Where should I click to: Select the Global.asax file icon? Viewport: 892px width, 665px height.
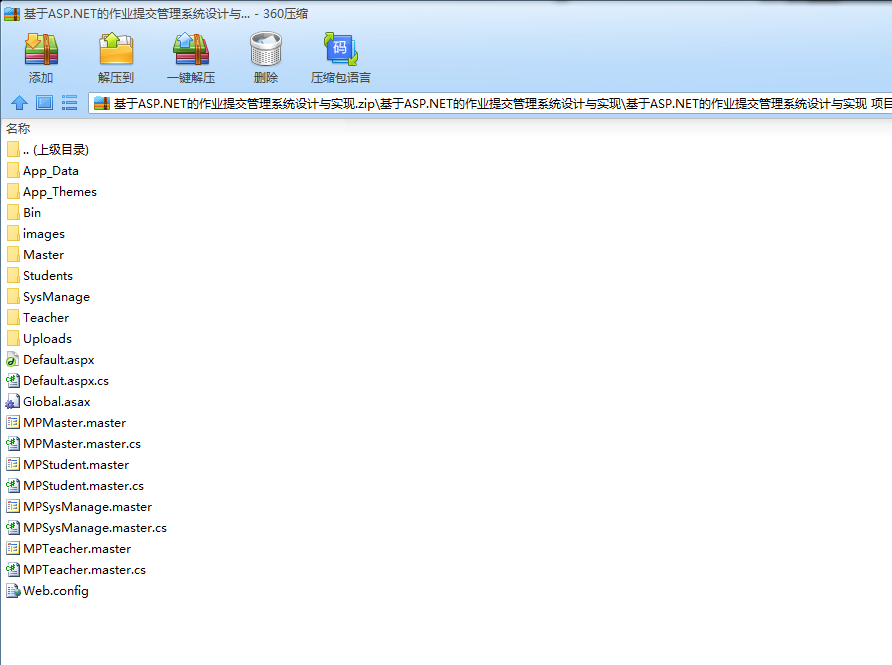point(13,402)
